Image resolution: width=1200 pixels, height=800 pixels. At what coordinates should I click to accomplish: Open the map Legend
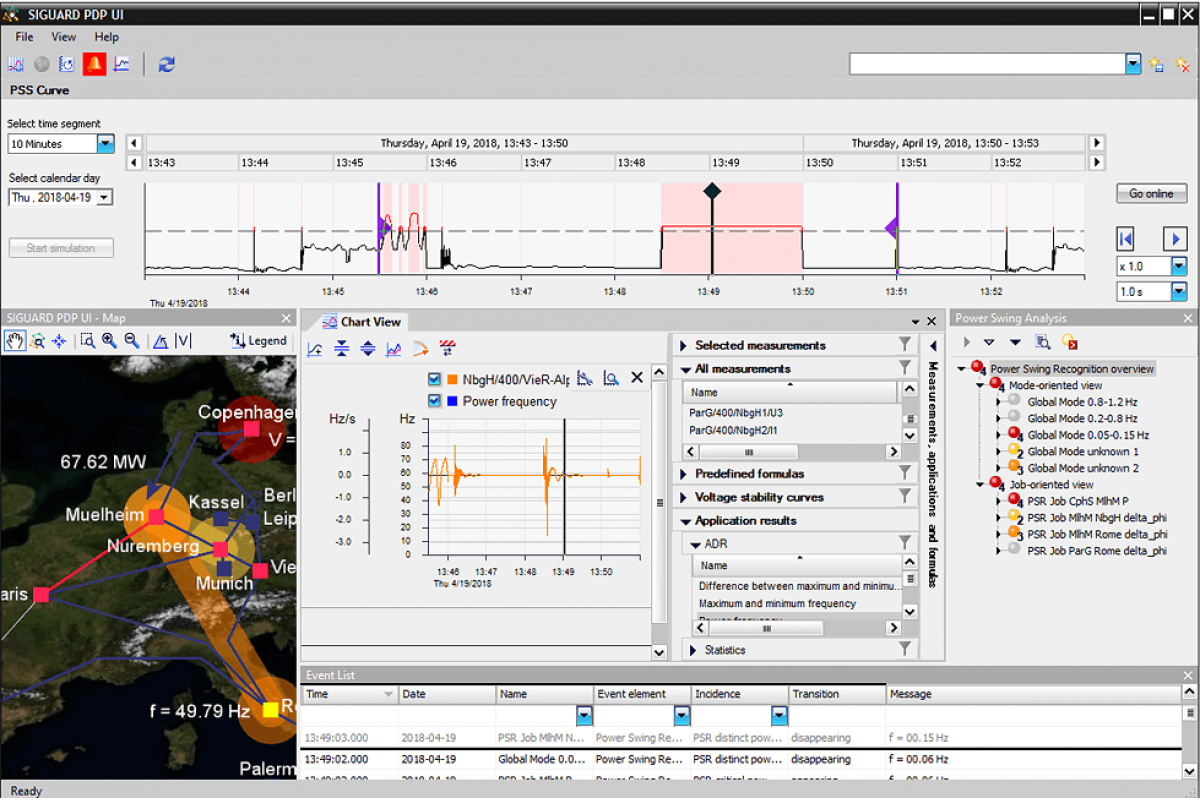coord(258,341)
